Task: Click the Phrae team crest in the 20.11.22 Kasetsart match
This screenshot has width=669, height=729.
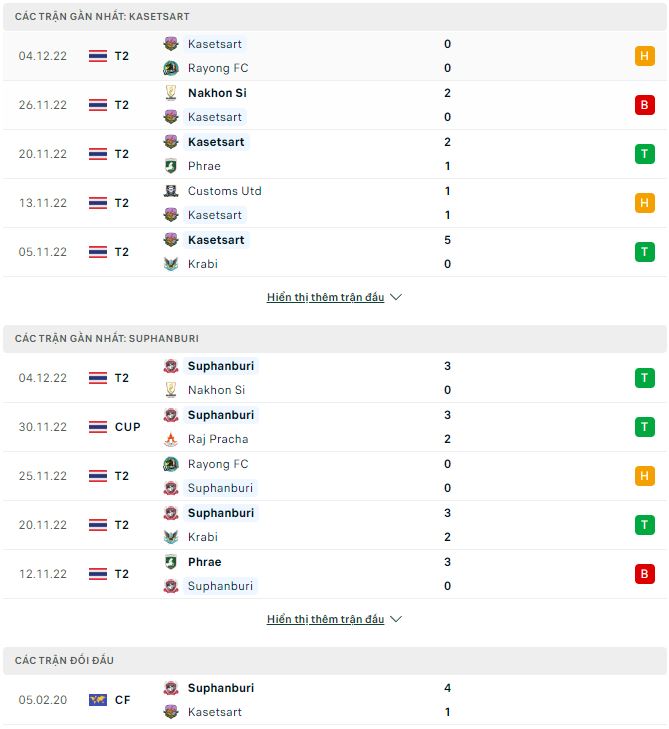Action: tap(171, 166)
